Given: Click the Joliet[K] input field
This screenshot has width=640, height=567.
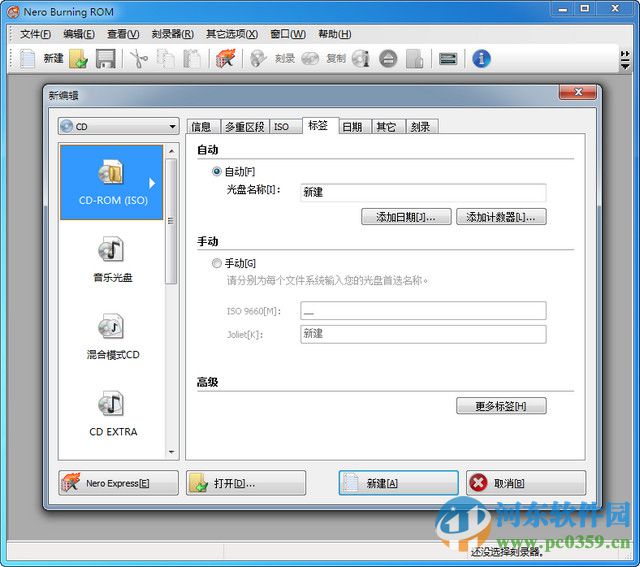Looking at the screenshot, I should [x=423, y=334].
